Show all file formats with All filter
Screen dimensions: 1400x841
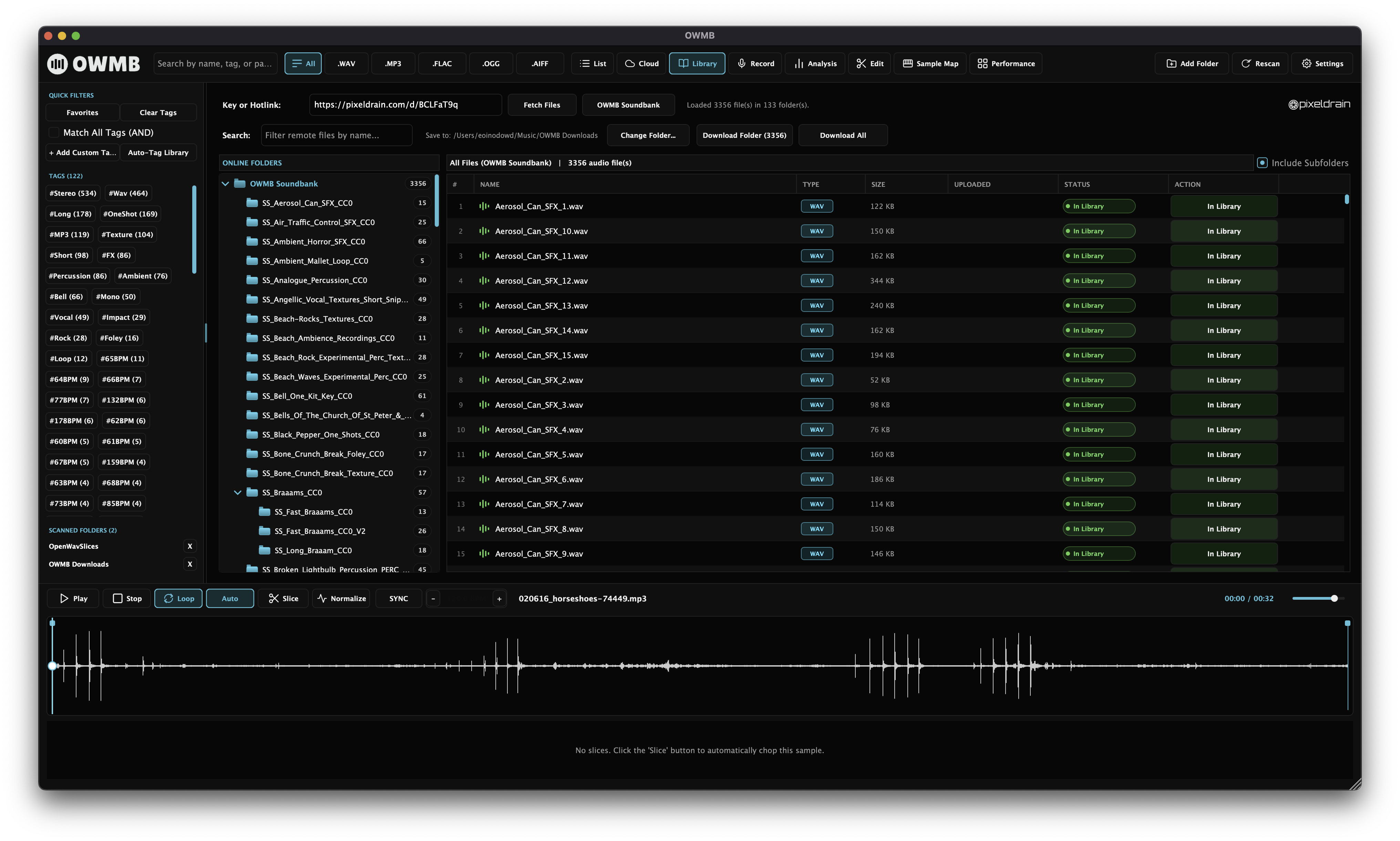pos(303,63)
